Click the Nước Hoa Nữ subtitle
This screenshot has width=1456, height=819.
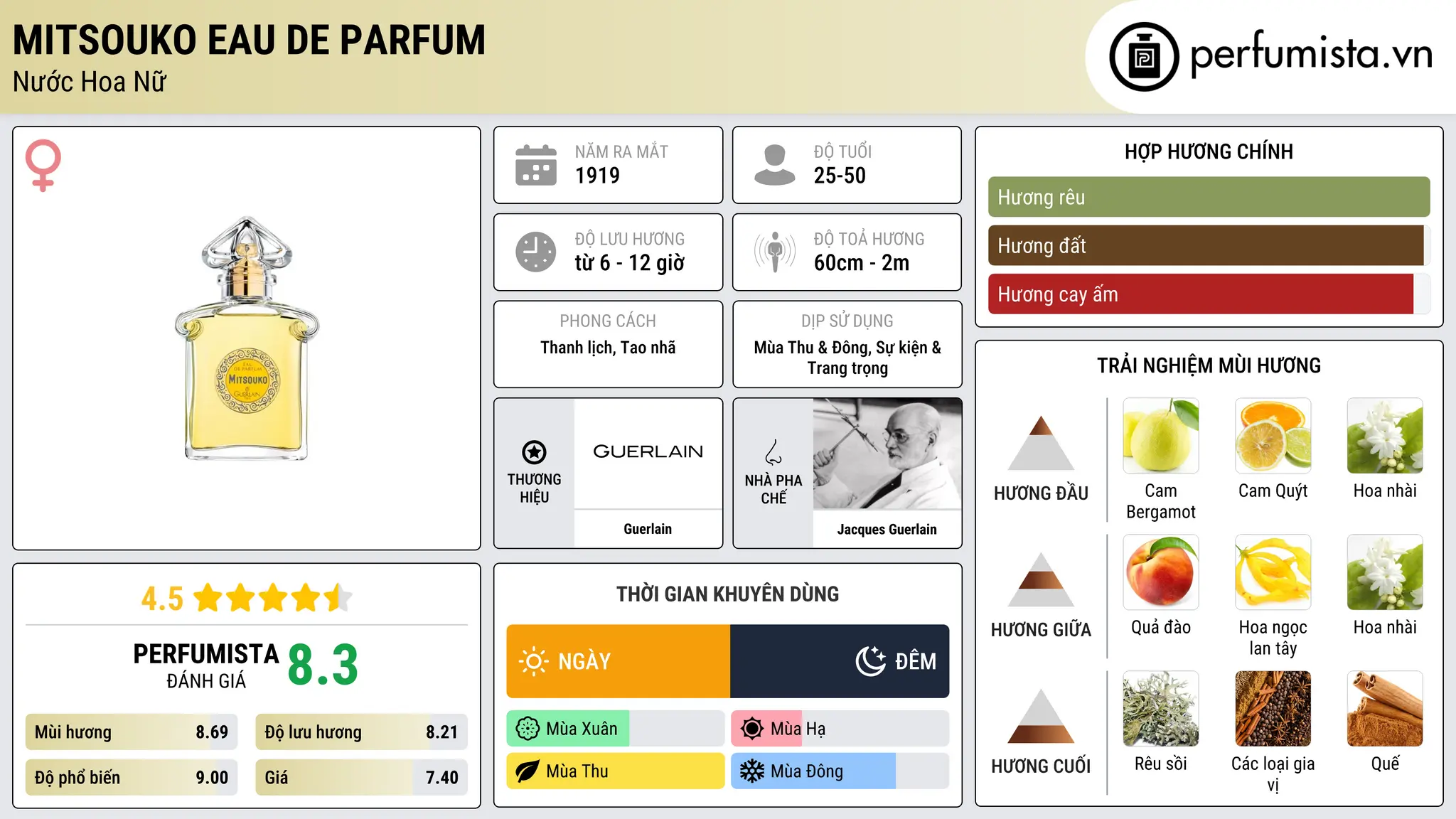point(90,82)
